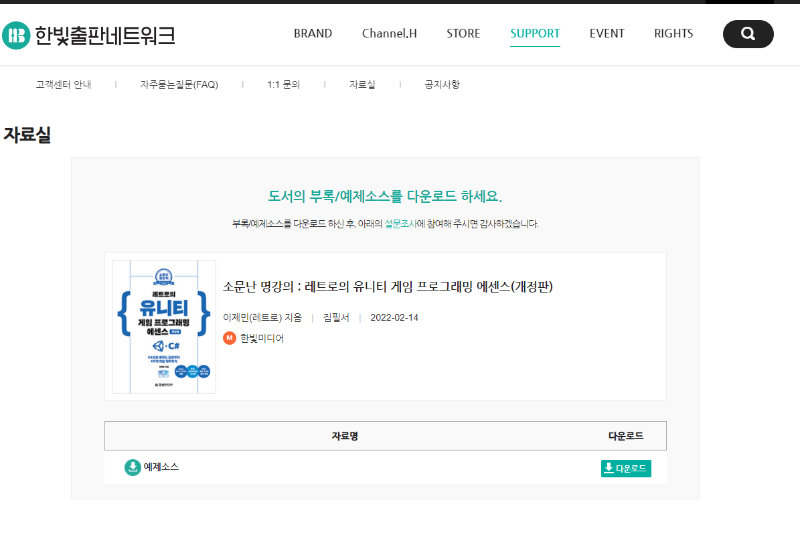Click the 도서의 부록/예제소스를 다운로드 하세요 heading
The height and width of the screenshot is (552, 800).
pyautogui.click(x=385, y=196)
